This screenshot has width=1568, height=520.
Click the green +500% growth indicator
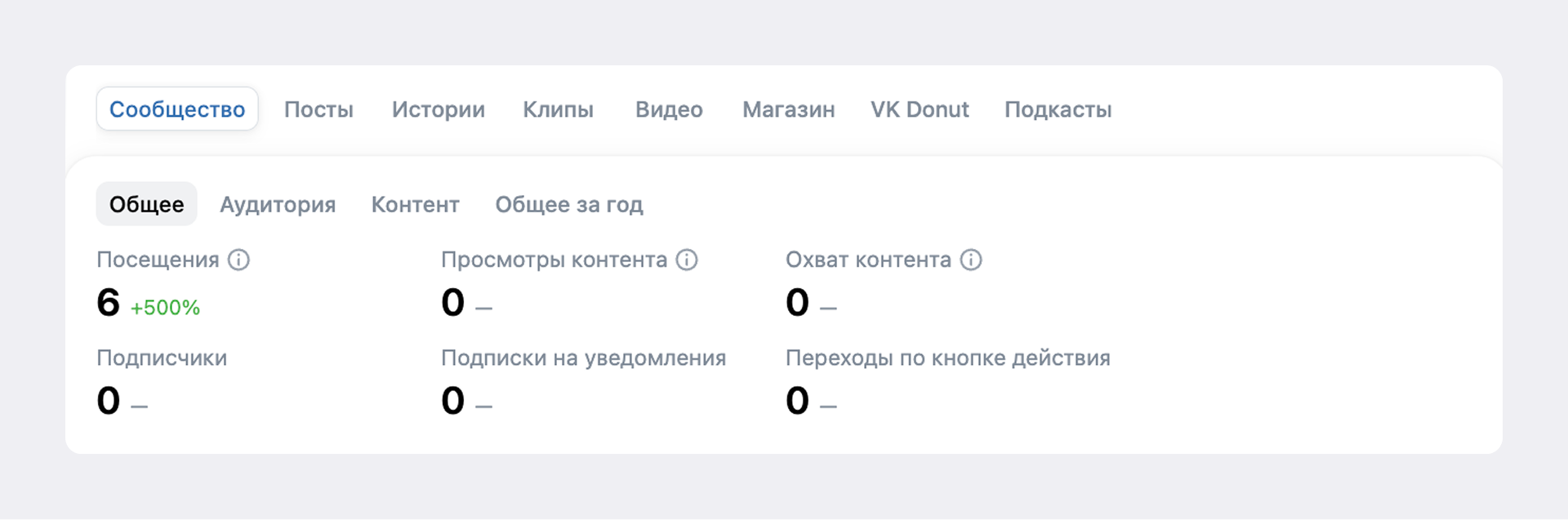click(165, 308)
